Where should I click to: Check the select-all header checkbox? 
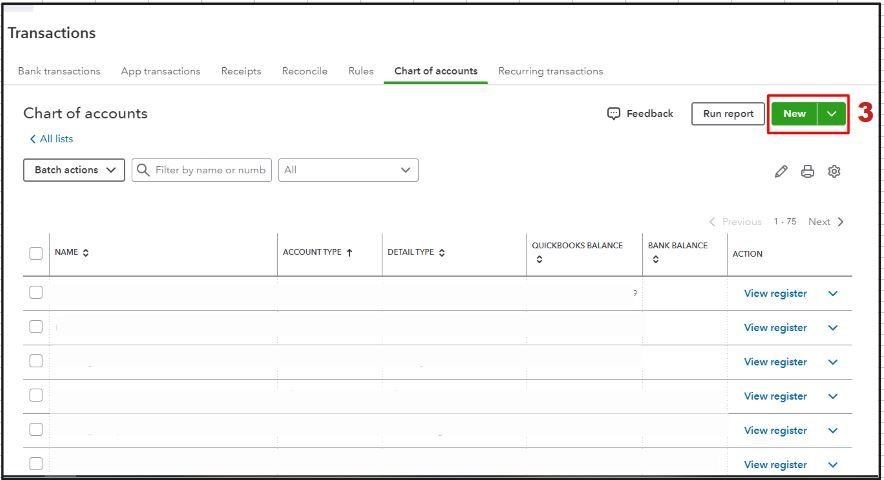(x=36, y=253)
